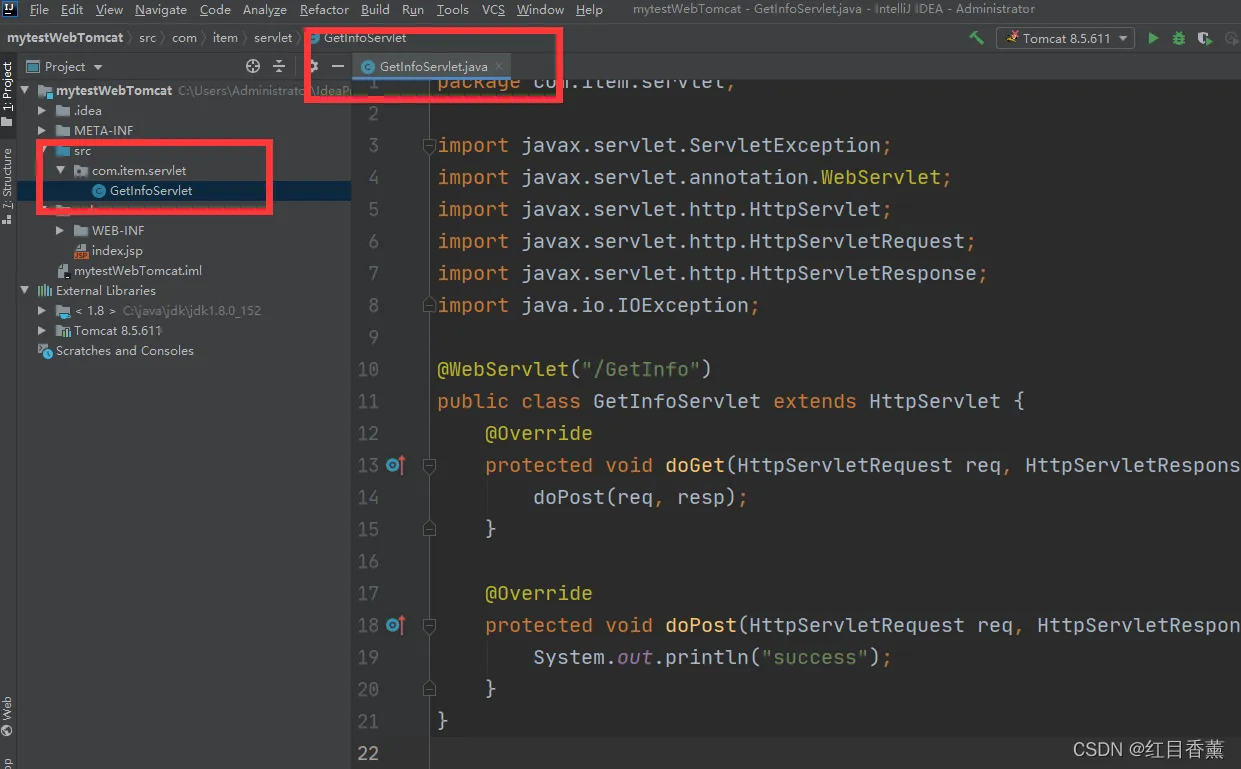This screenshot has width=1241, height=769.
Task: Click the doPost(req, resp) call on line 14
Action: point(634,497)
